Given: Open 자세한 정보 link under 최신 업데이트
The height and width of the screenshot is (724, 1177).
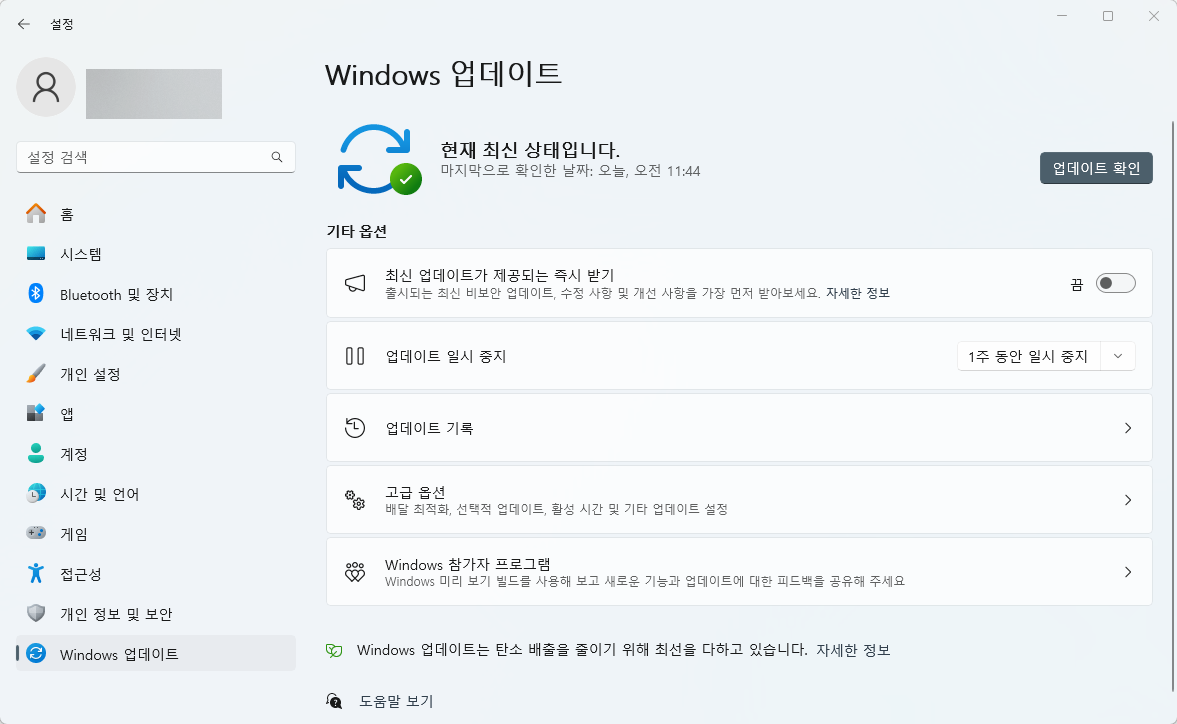Looking at the screenshot, I should [858, 293].
